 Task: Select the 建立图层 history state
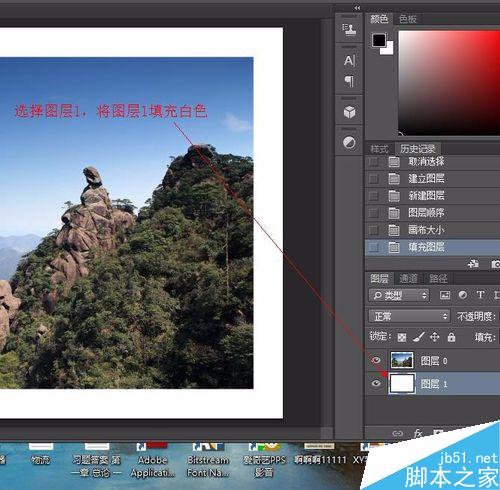point(432,179)
